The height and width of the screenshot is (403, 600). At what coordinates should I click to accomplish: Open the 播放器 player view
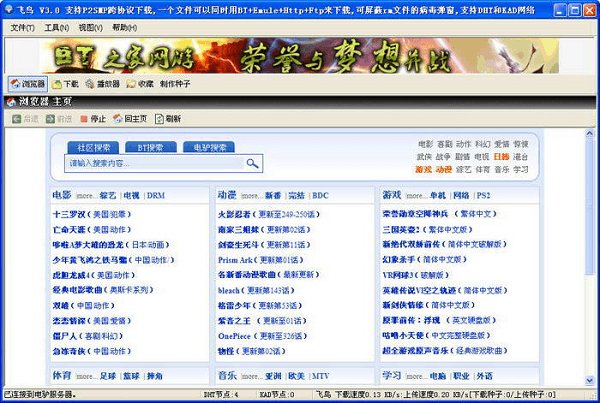pos(103,84)
